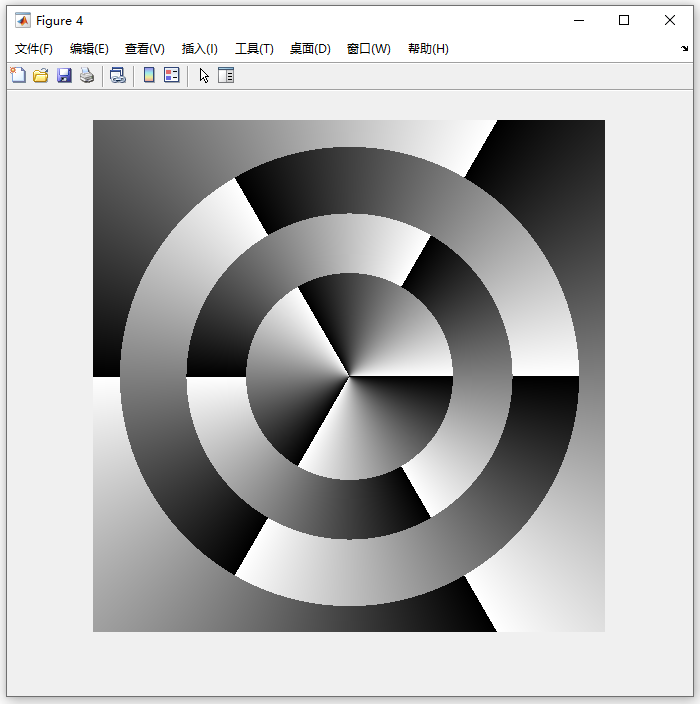Image resolution: width=700 pixels, height=704 pixels.
Task: Click the center of the radial gradient image
Action: pos(349,376)
